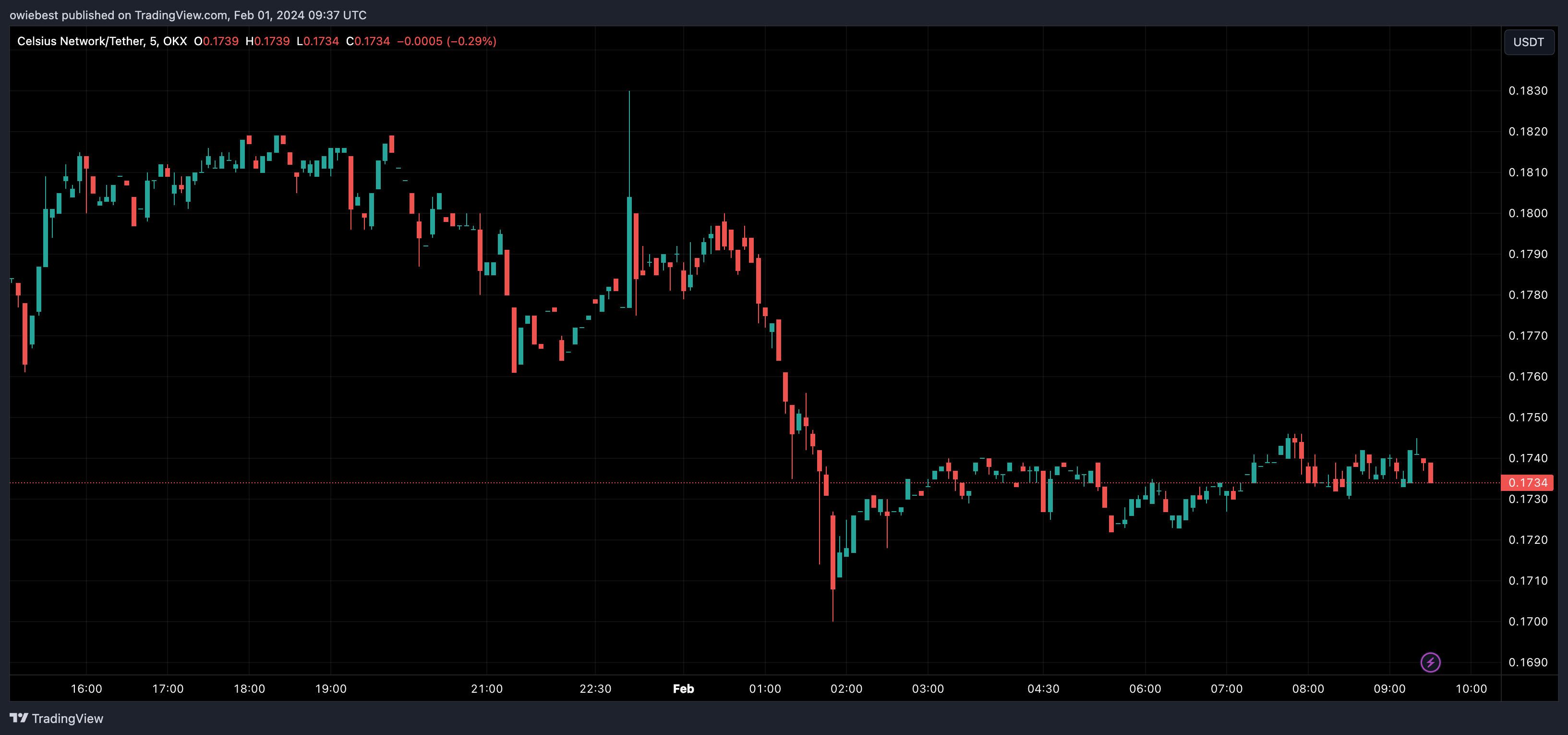
Task: Click the low value L0.1734
Action: pyautogui.click(x=318, y=41)
